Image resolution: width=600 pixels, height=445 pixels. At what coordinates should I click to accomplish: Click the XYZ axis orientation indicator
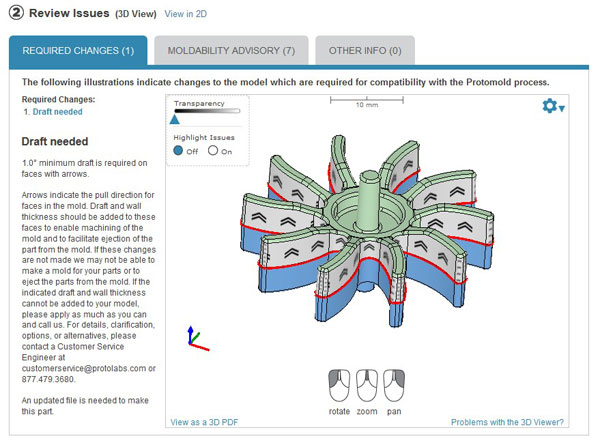click(198, 338)
